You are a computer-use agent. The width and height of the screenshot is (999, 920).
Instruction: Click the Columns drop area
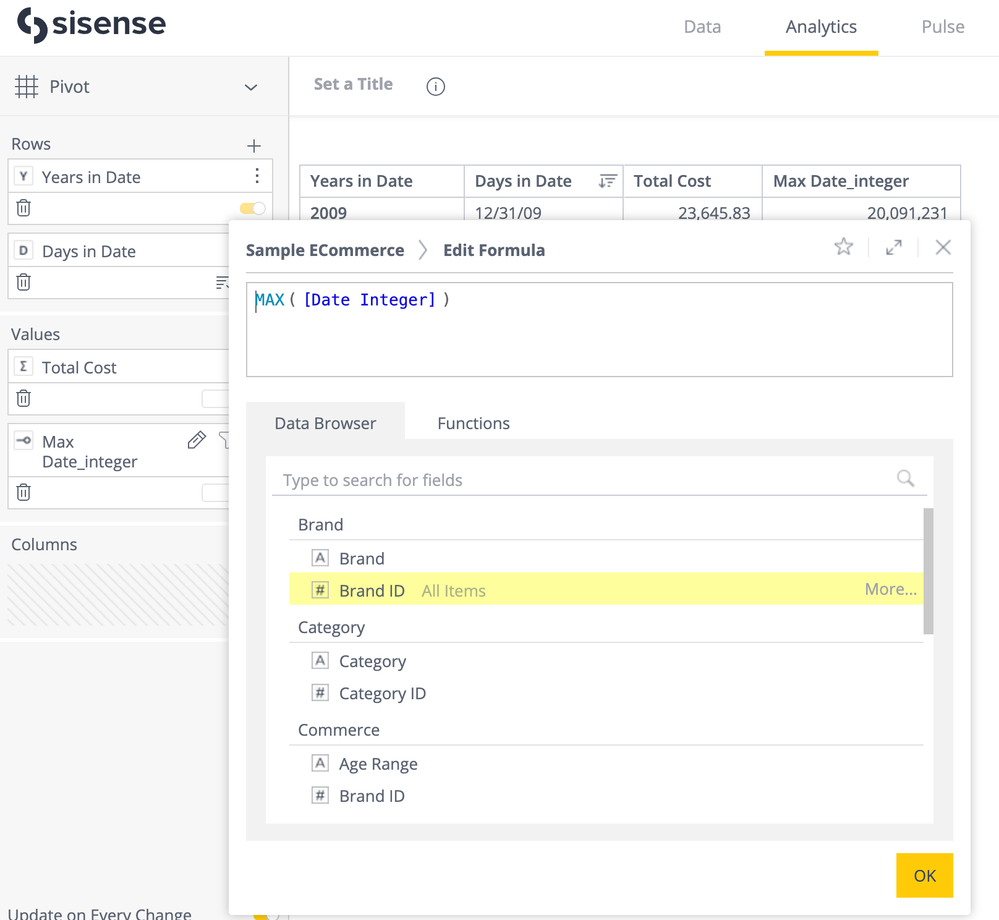(119, 594)
